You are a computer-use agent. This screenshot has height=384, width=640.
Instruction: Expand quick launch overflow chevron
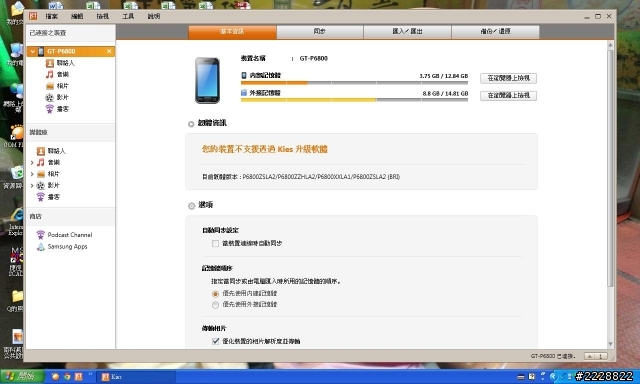90,374
